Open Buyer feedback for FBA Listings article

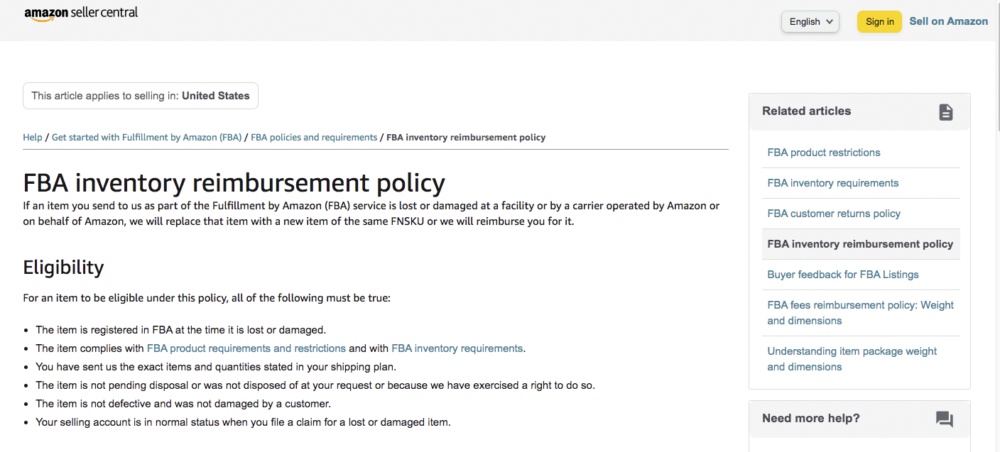[842, 275]
